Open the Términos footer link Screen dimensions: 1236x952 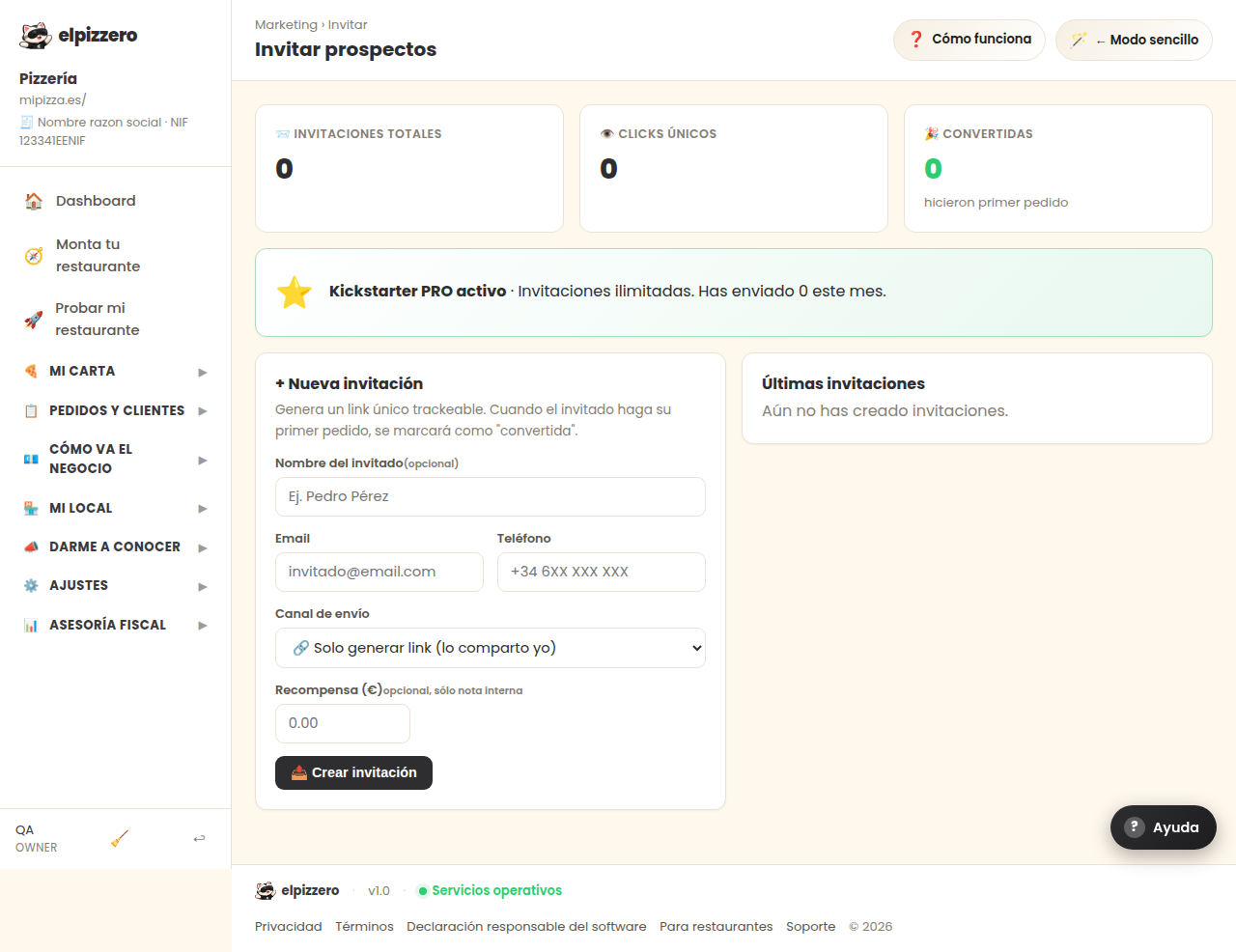pyautogui.click(x=365, y=927)
